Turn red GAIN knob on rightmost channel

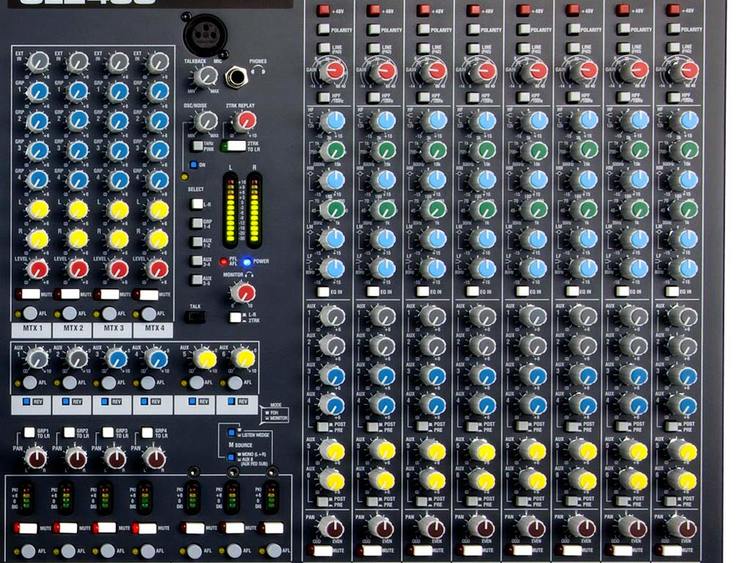click(x=687, y=71)
